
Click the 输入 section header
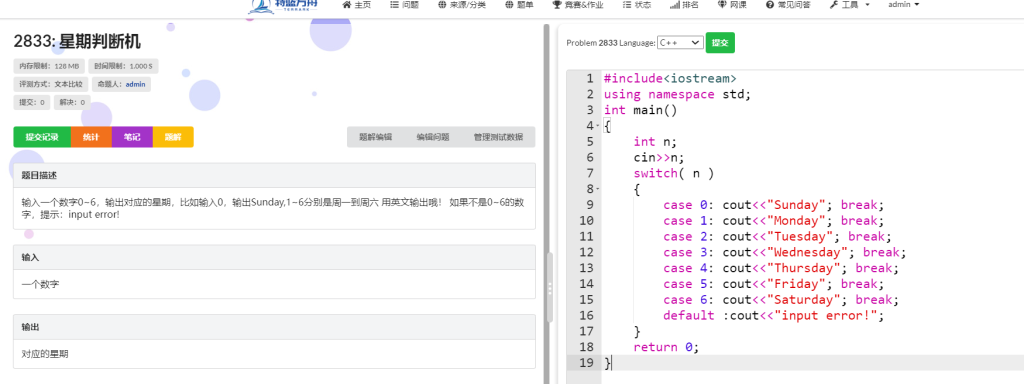click(x=274, y=257)
